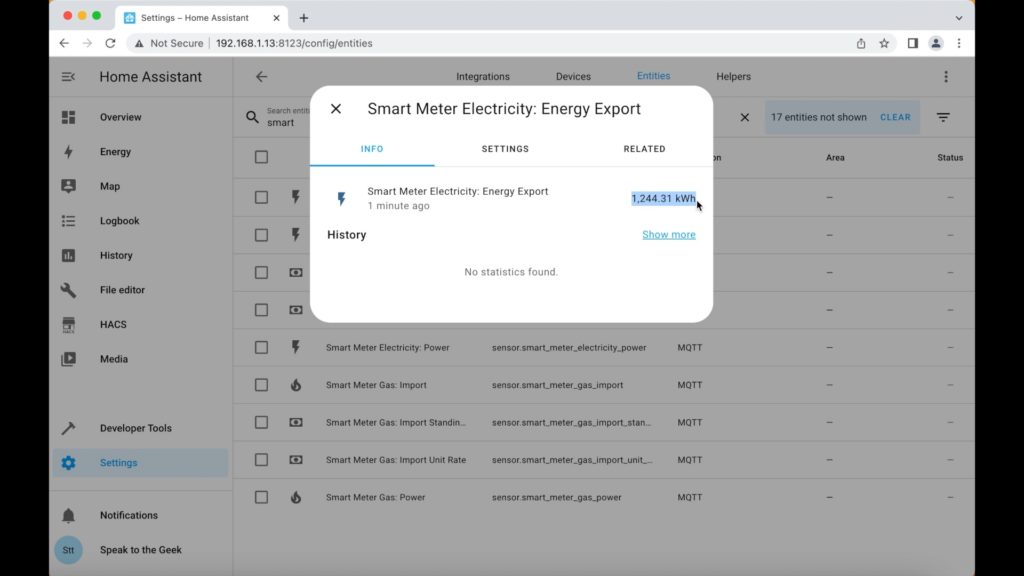Open the Speak to the Geek profile avatar
This screenshot has width=1024, height=576.
point(69,550)
